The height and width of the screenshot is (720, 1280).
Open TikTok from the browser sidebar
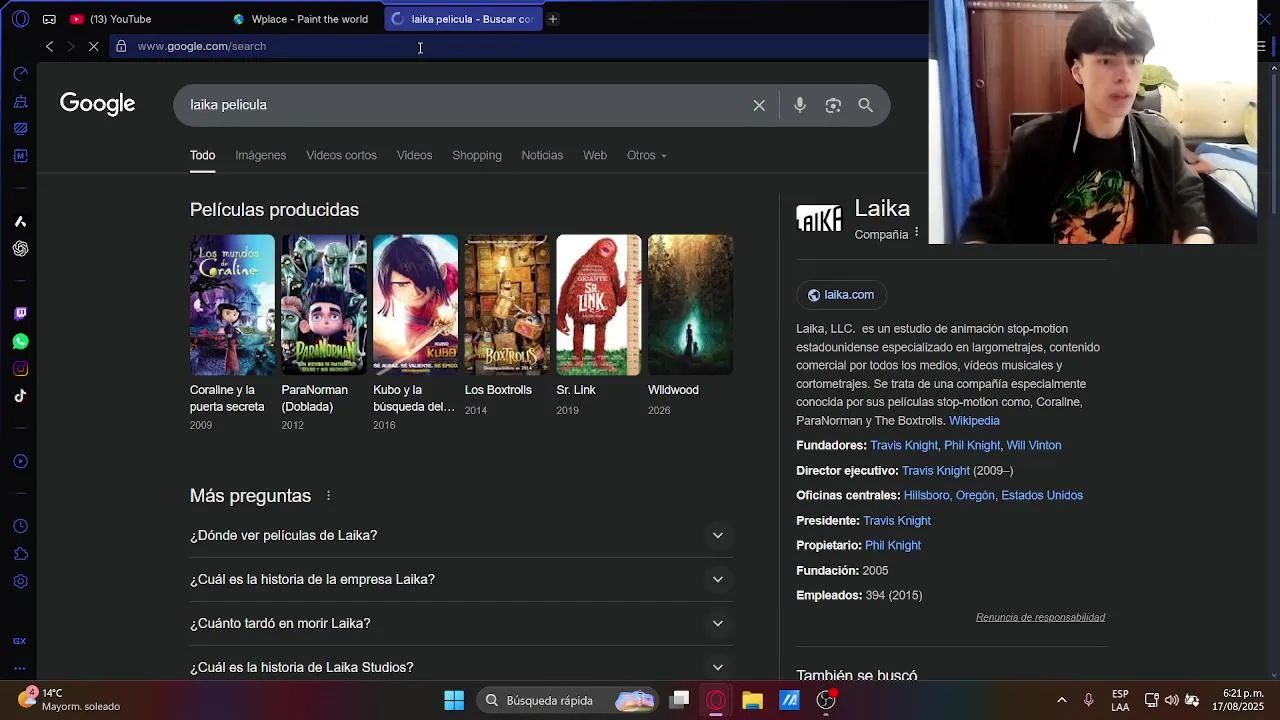click(20, 396)
